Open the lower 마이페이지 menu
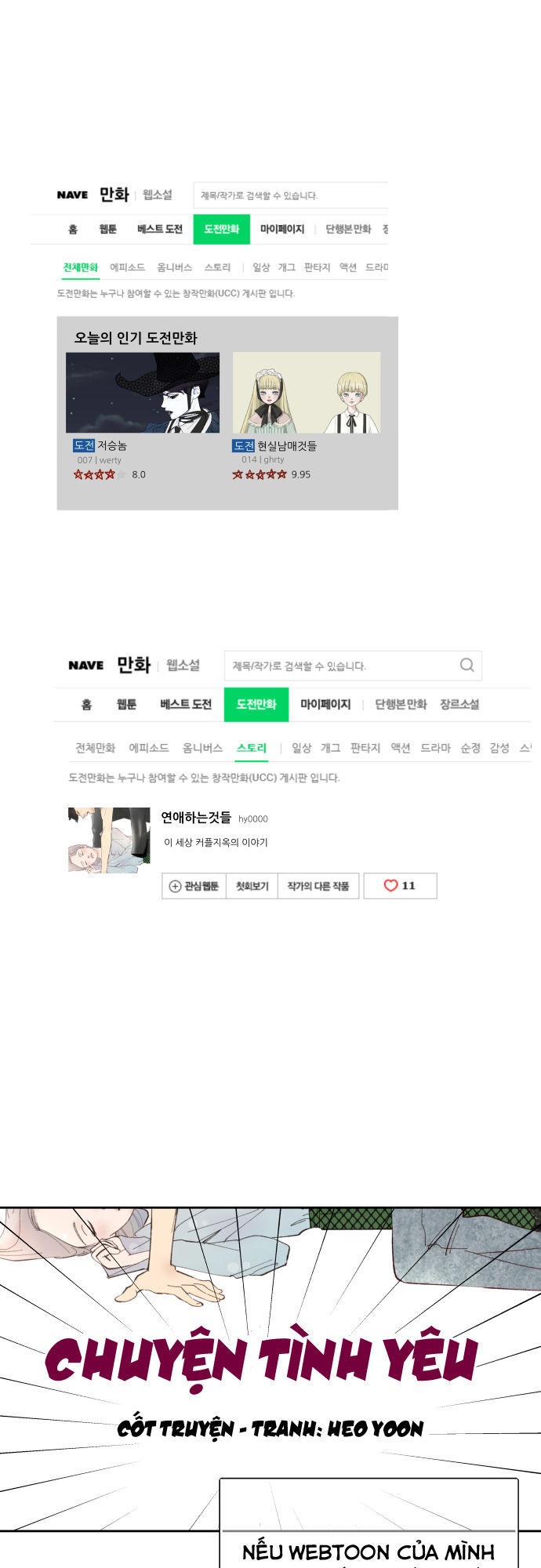The image size is (541, 1568). coord(325,704)
